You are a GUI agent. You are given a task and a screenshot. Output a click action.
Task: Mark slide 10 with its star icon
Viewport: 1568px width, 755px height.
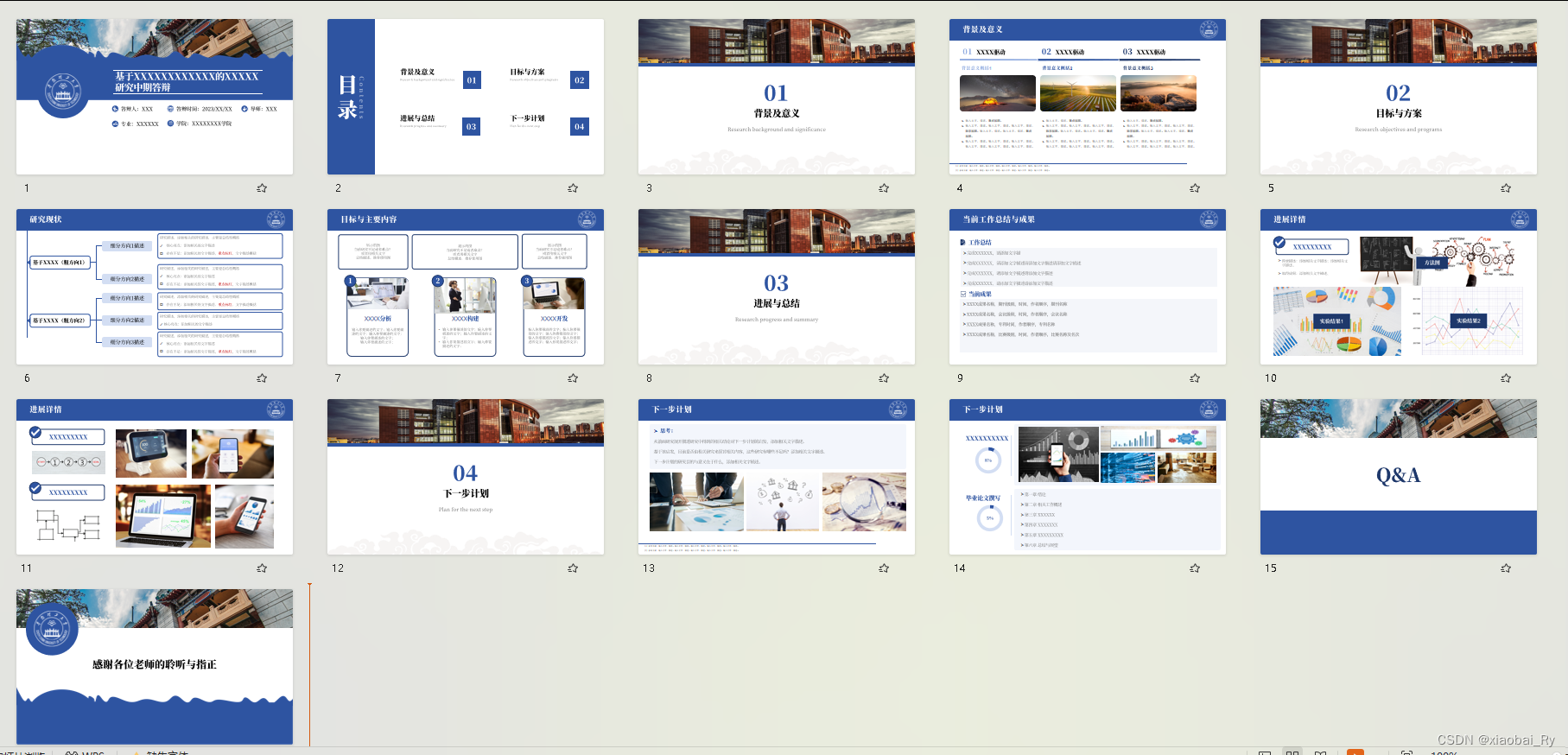tap(1506, 377)
